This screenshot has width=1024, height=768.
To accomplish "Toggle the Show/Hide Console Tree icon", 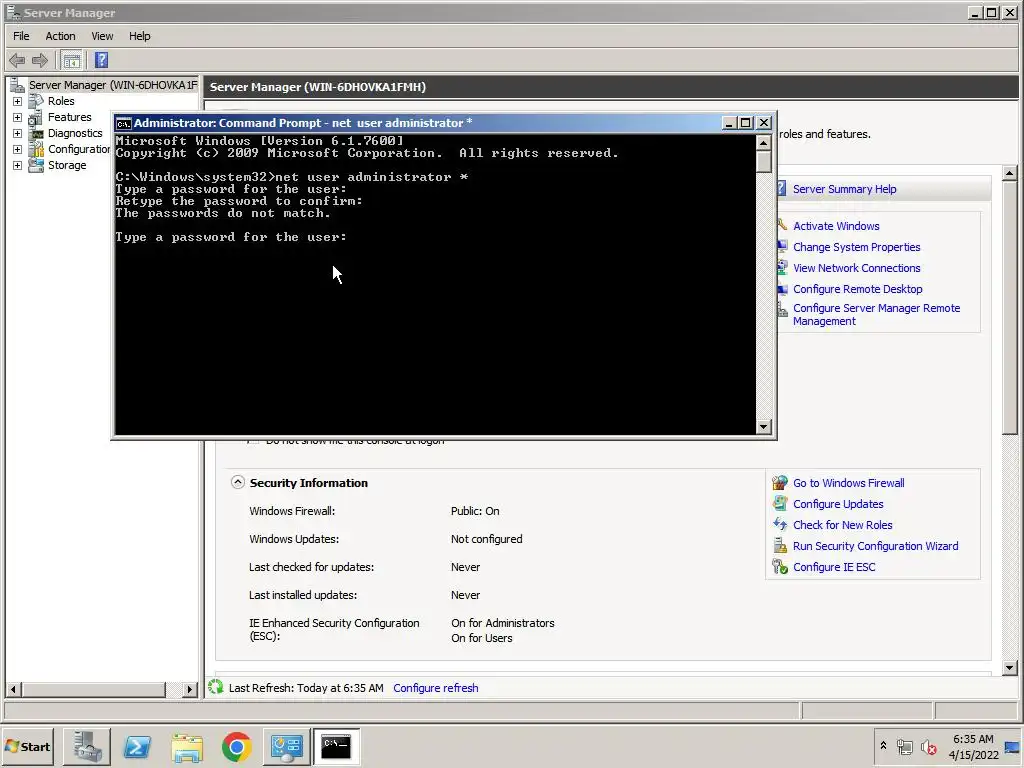I will (x=72, y=61).
